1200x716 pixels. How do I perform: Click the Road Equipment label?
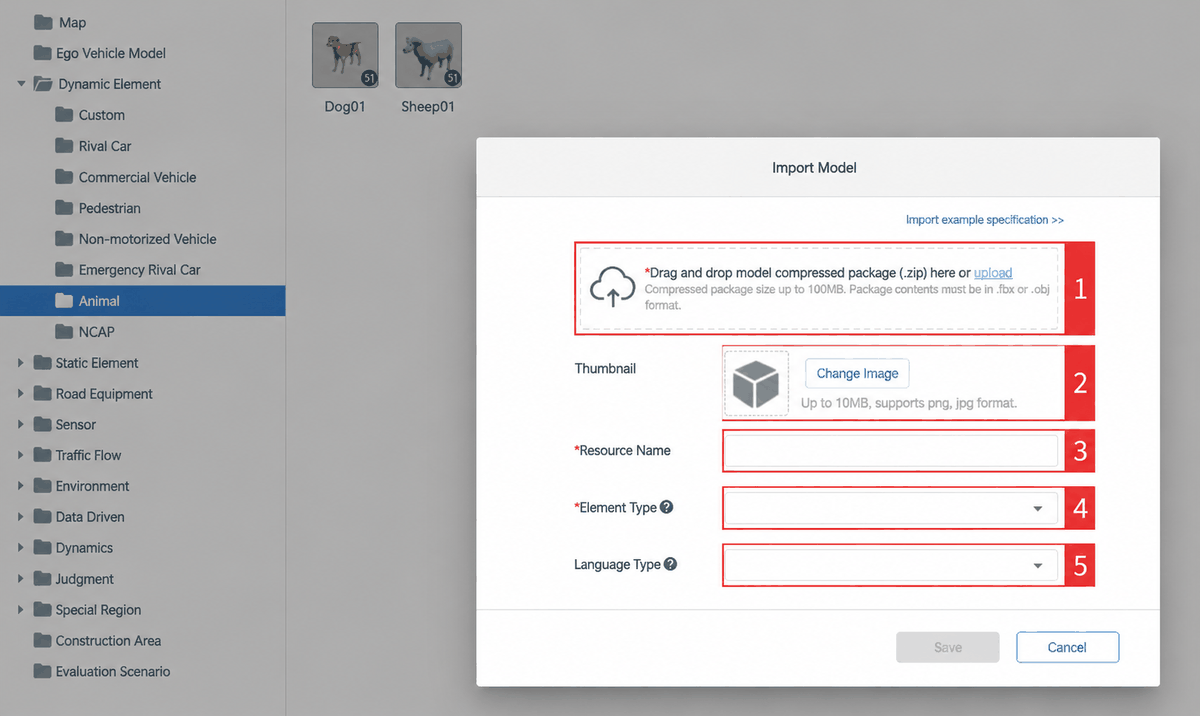[x=104, y=394]
